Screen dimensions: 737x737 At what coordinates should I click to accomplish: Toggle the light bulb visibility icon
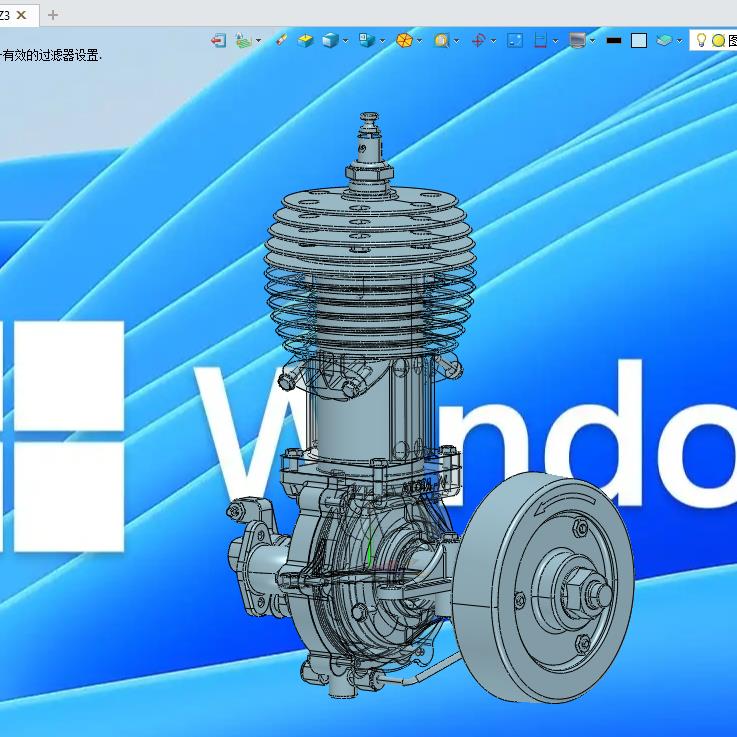701,40
